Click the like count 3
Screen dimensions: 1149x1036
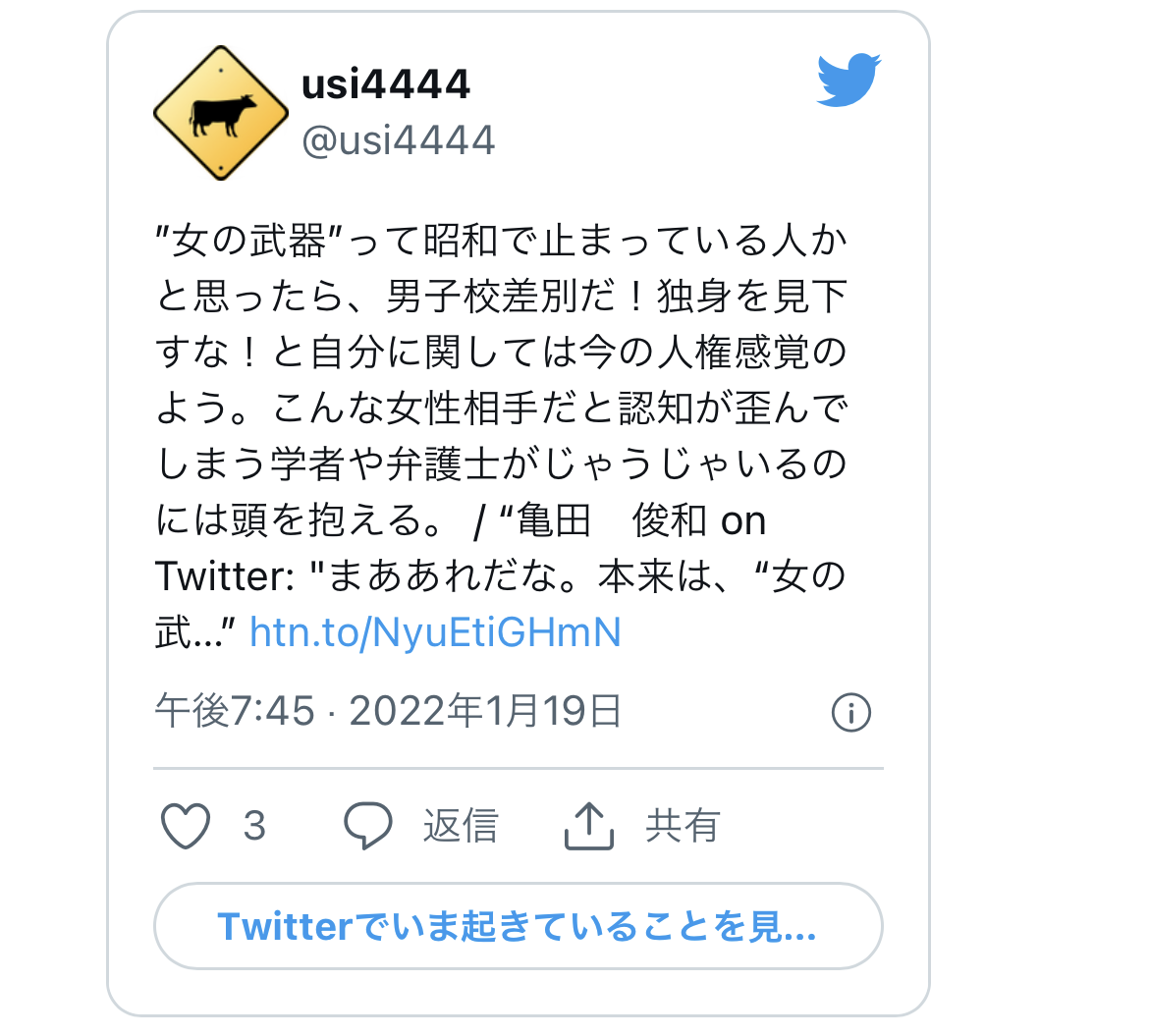(254, 826)
